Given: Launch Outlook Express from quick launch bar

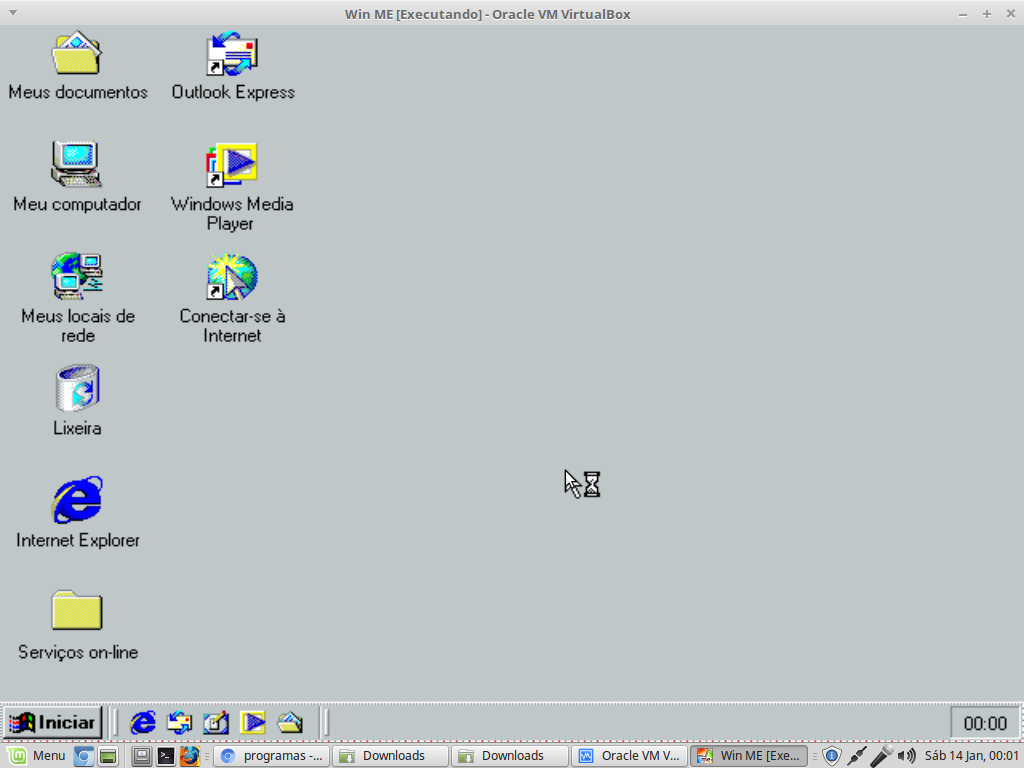Looking at the screenshot, I should click(179, 723).
